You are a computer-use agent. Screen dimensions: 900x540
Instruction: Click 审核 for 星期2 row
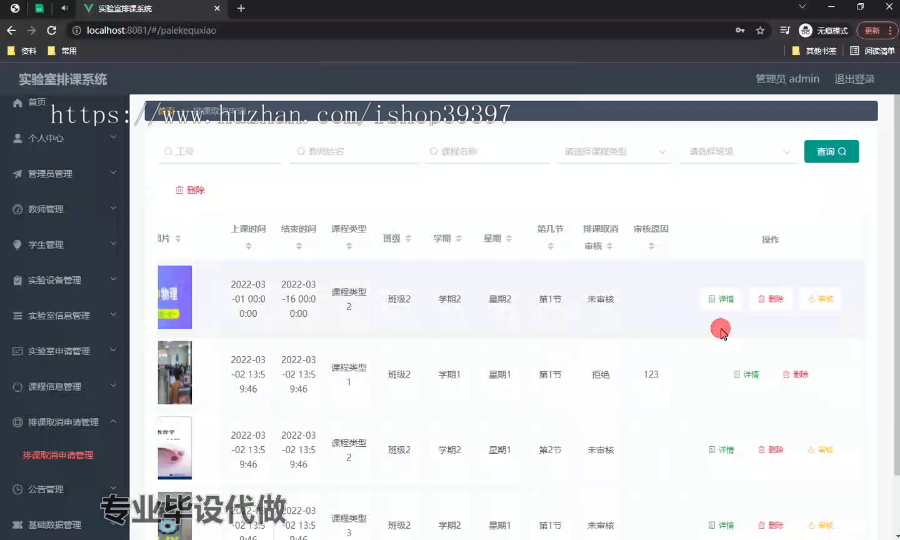coord(820,299)
